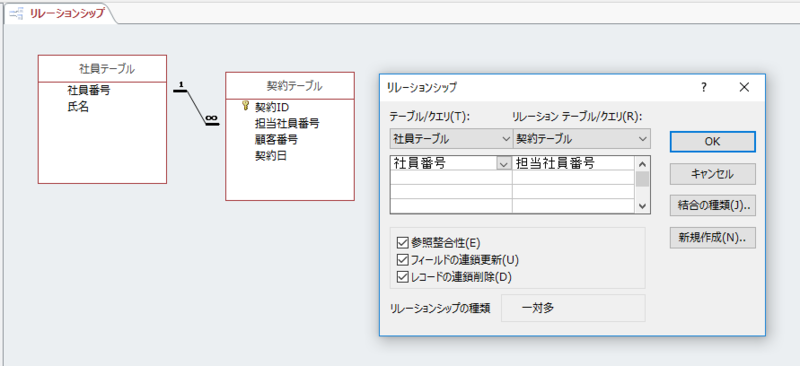Click the key icon beside 契約ID
The image size is (800, 366).
244,107
